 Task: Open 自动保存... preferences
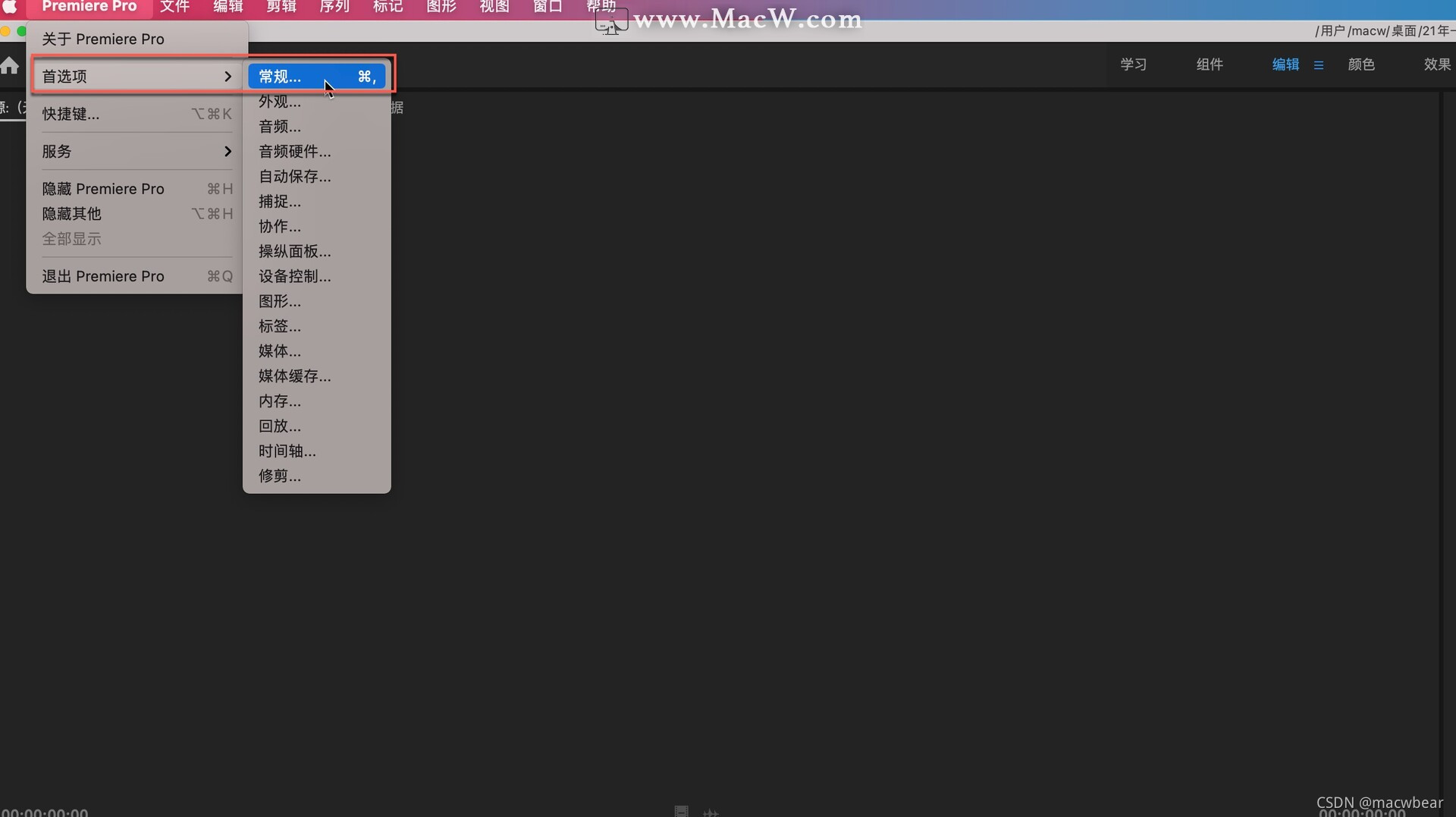(x=317, y=176)
